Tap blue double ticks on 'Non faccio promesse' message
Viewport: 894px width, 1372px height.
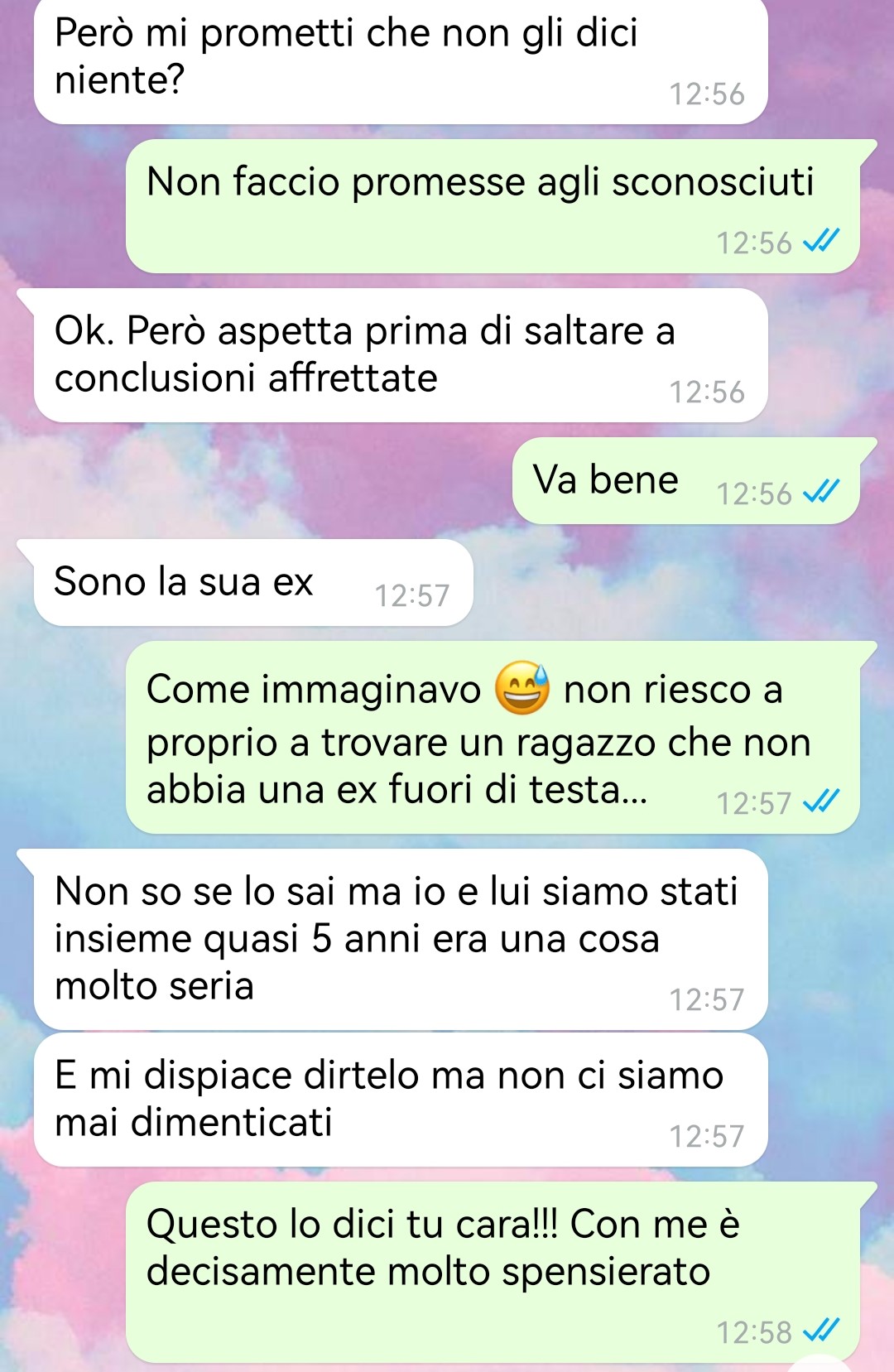point(821,242)
